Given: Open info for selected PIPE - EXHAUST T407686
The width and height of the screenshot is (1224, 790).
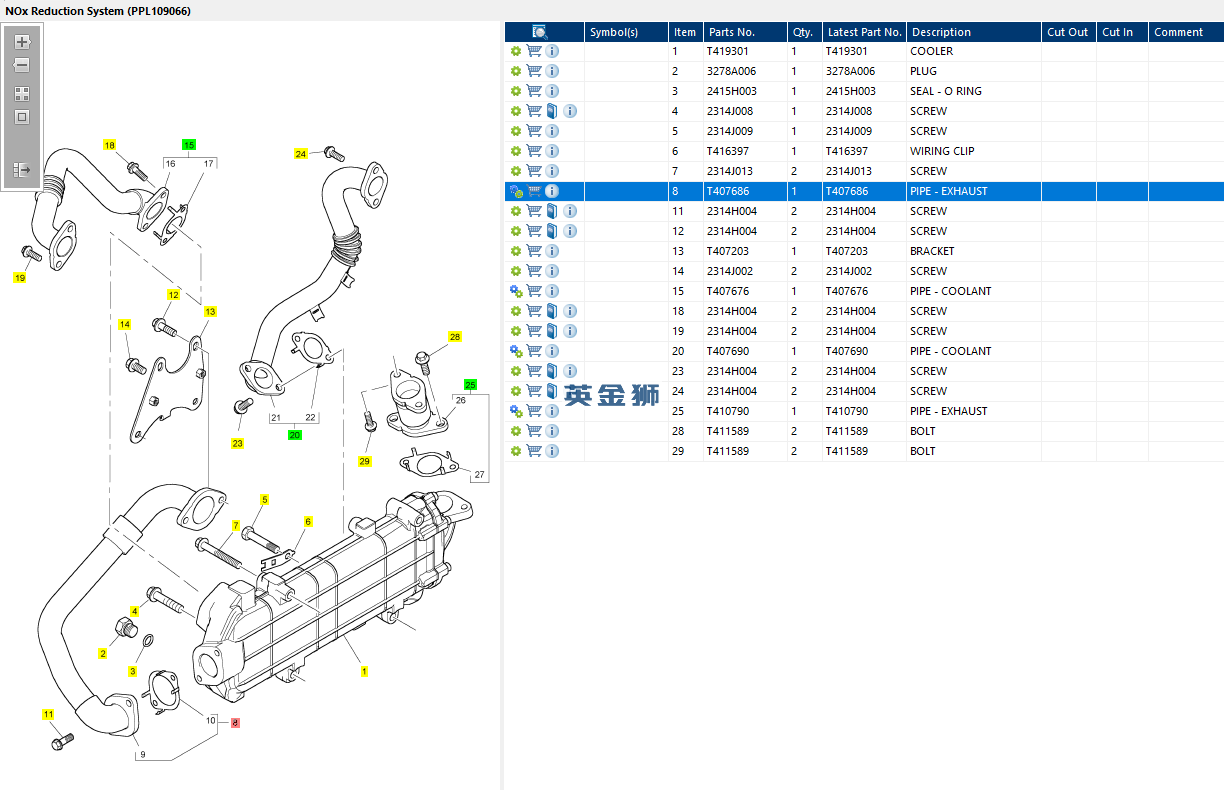Looking at the screenshot, I should [552, 191].
